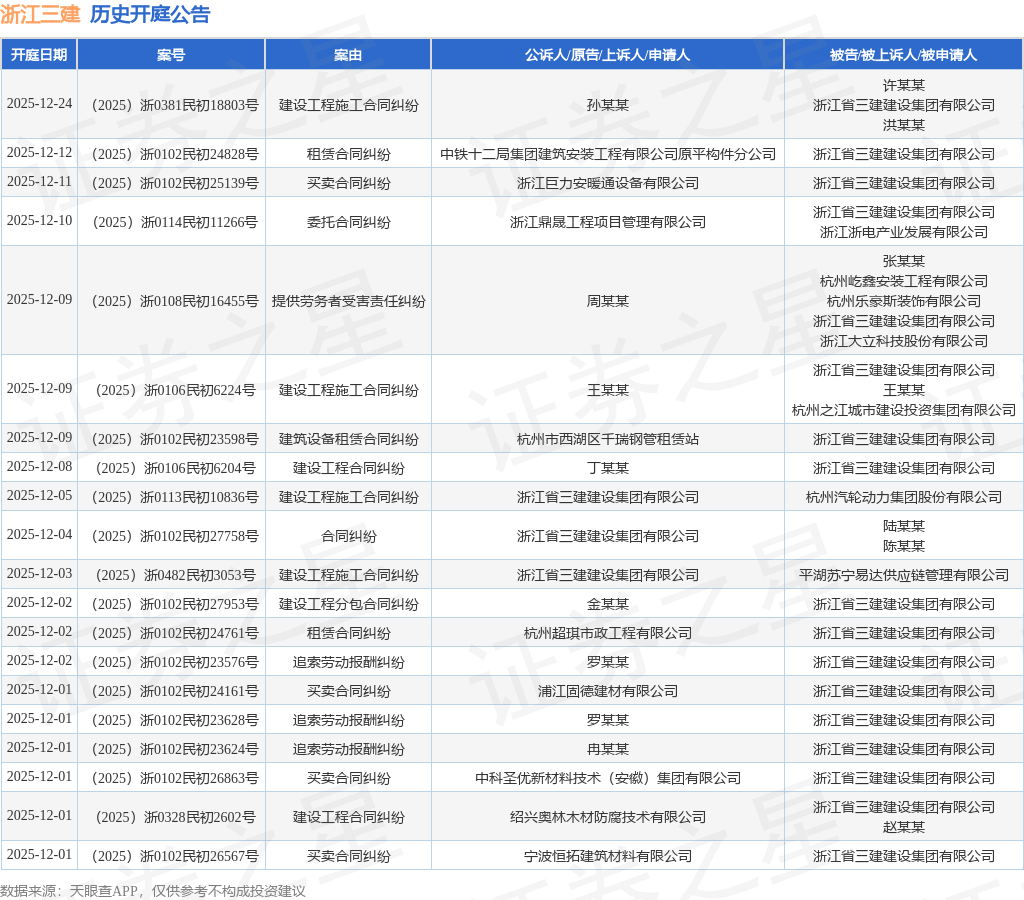The height and width of the screenshot is (900, 1024).
Task: Click defendant 杭州之江城市建设投资集团有限公司
Action: [904, 410]
